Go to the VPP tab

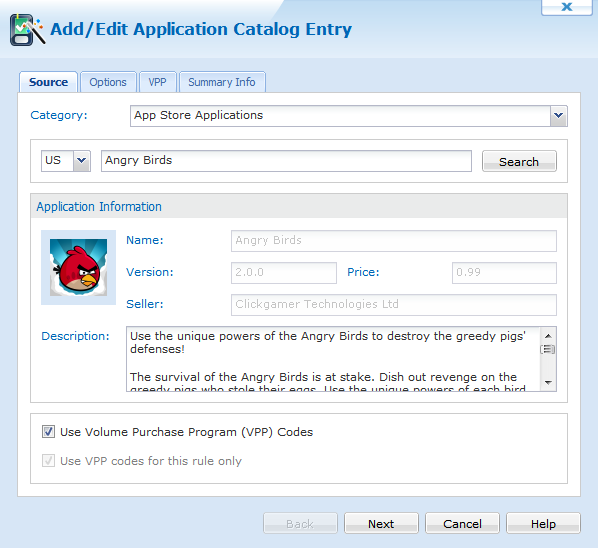tap(158, 82)
